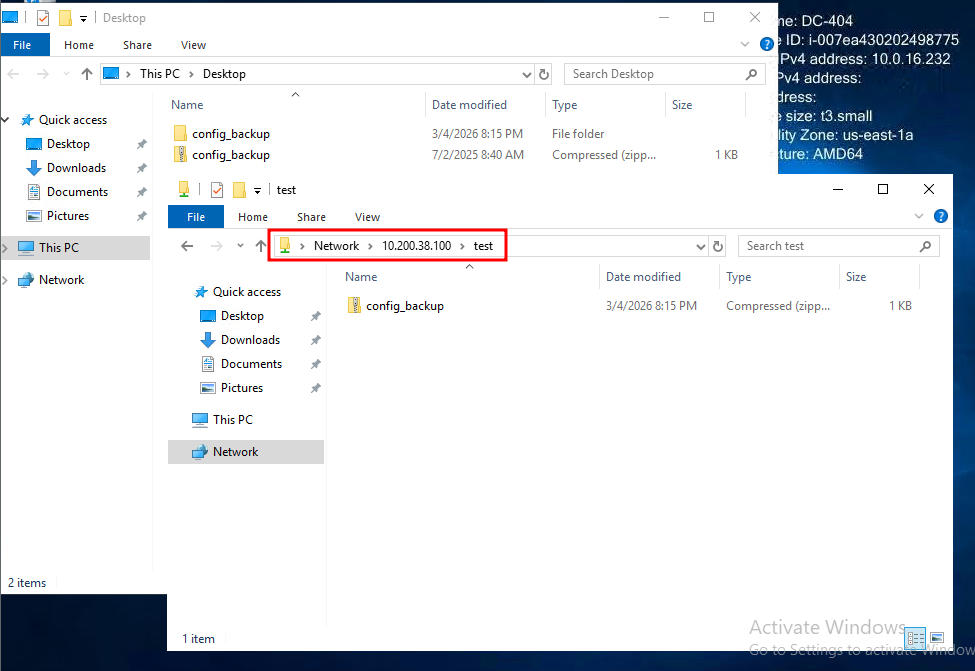Click the refresh icon in the test window address bar
975x671 pixels.
717,246
